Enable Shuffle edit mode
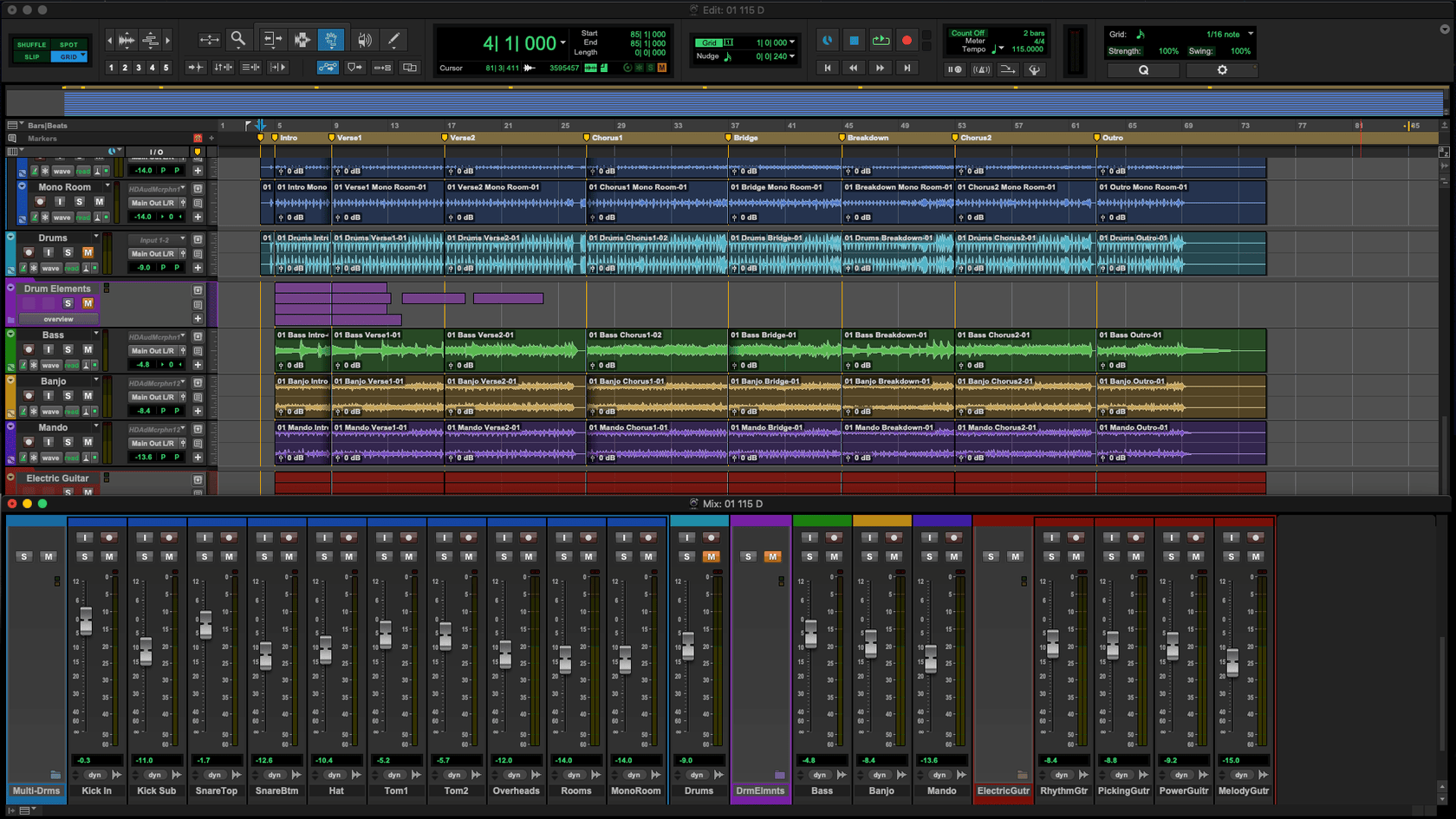 click(31, 44)
